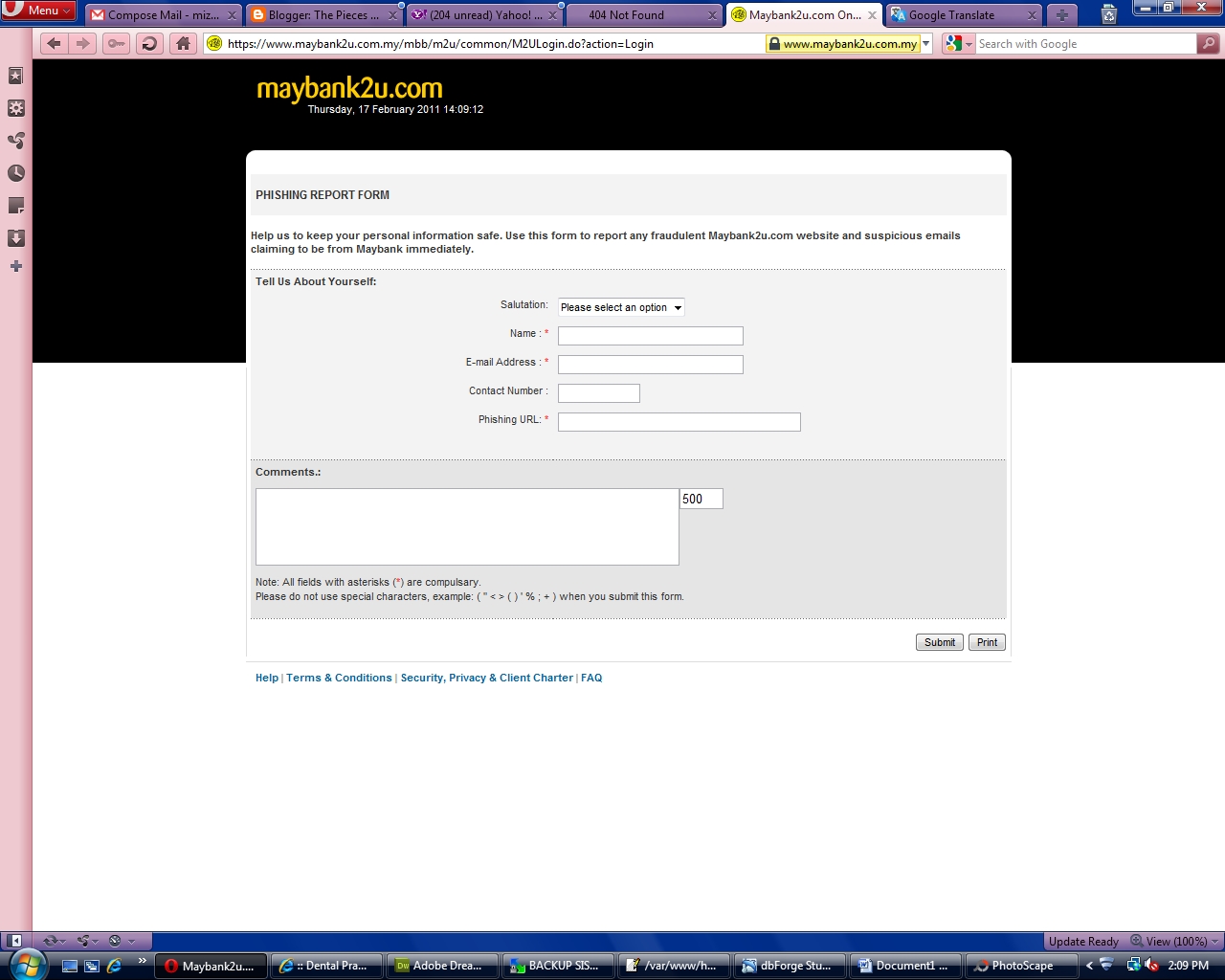Switch to Dental Pra... taskbar window

point(326,966)
